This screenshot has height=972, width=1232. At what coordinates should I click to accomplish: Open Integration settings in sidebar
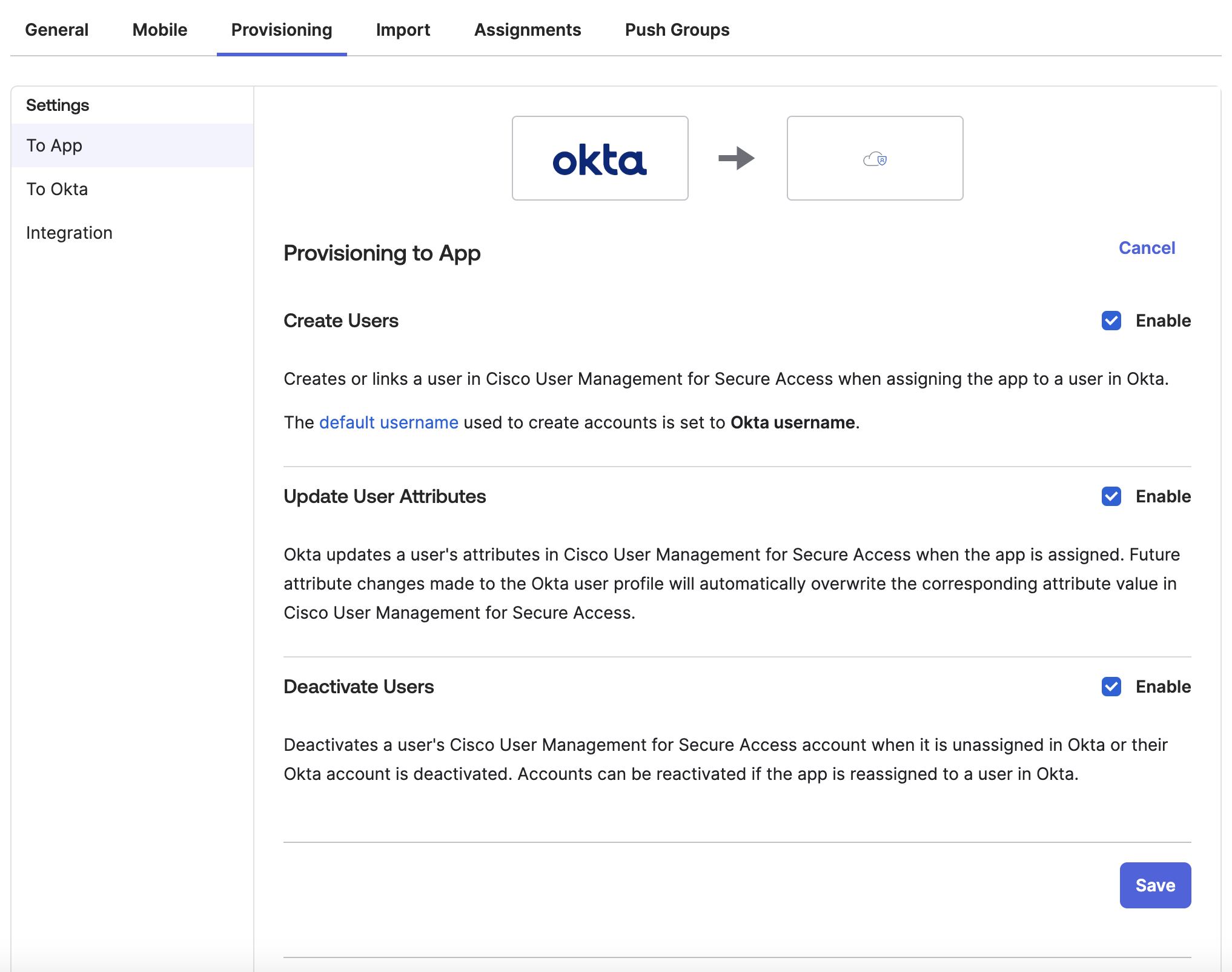69,233
